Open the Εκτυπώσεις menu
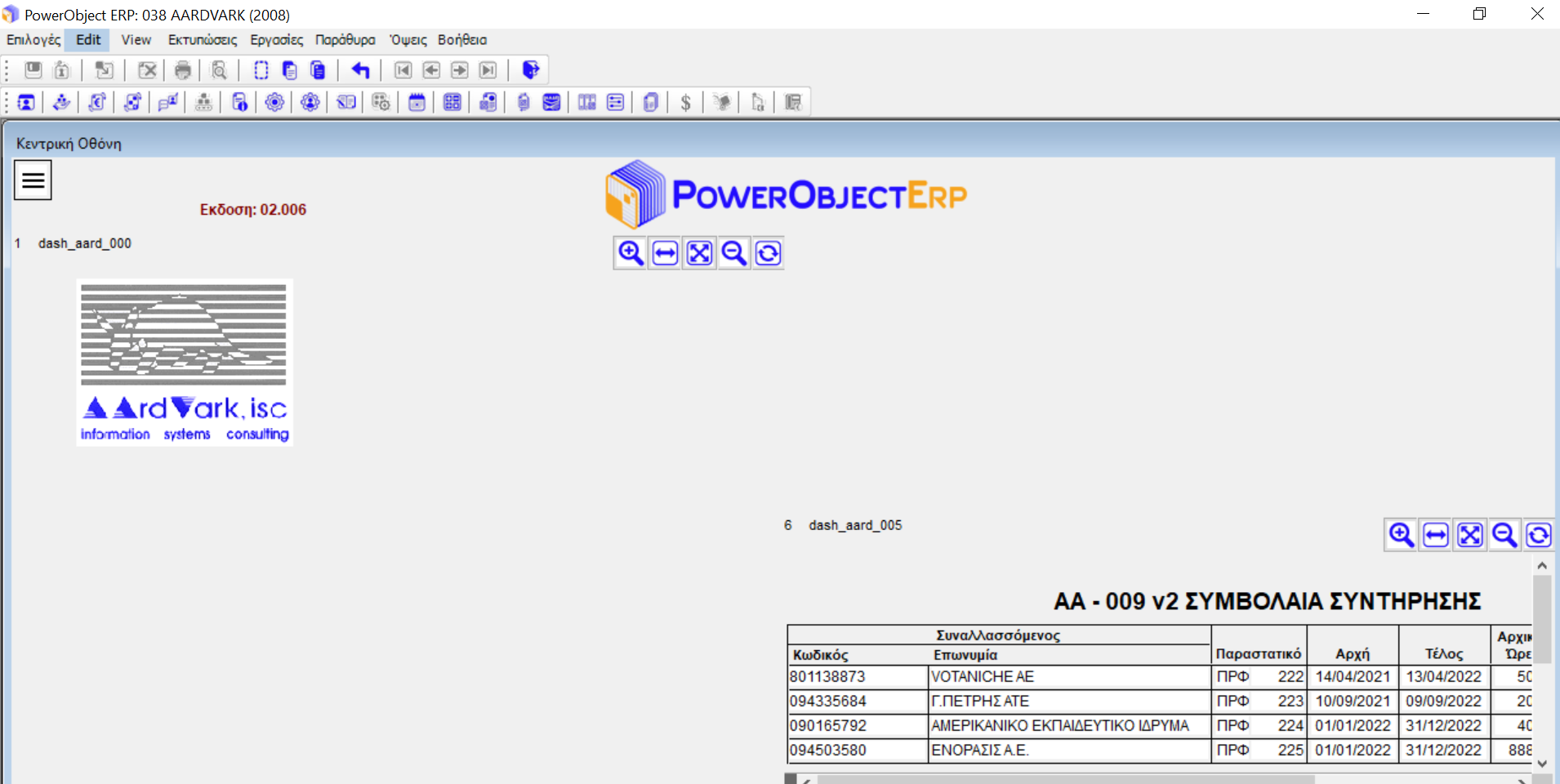This screenshot has width=1560, height=784. (203, 40)
